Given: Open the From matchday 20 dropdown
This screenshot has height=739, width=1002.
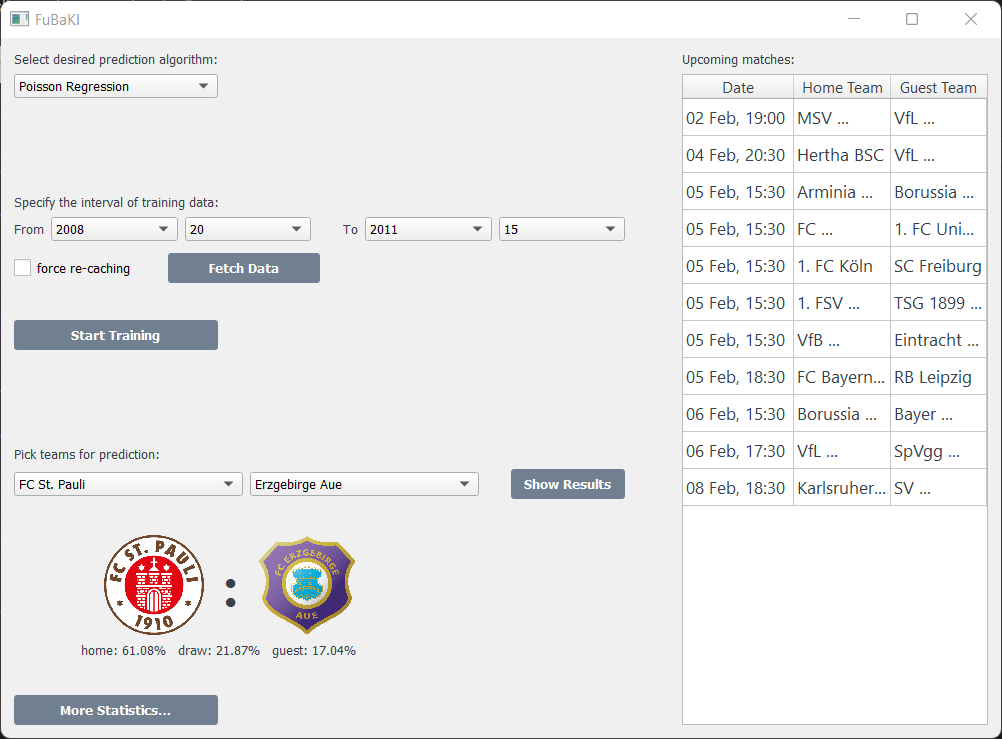Looking at the screenshot, I should tap(247, 229).
